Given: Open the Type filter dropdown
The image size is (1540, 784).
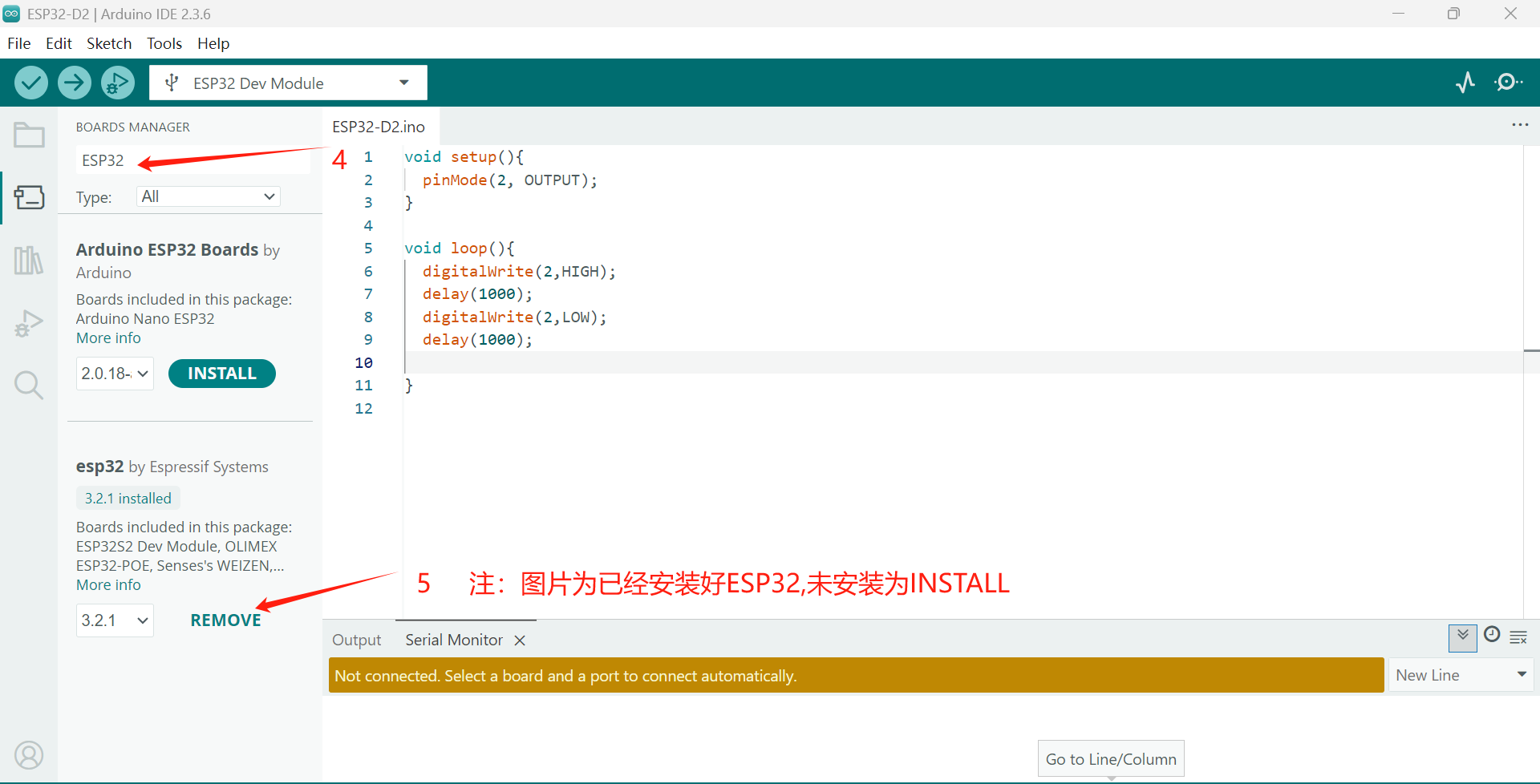Looking at the screenshot, I should [x=209, y=196].
